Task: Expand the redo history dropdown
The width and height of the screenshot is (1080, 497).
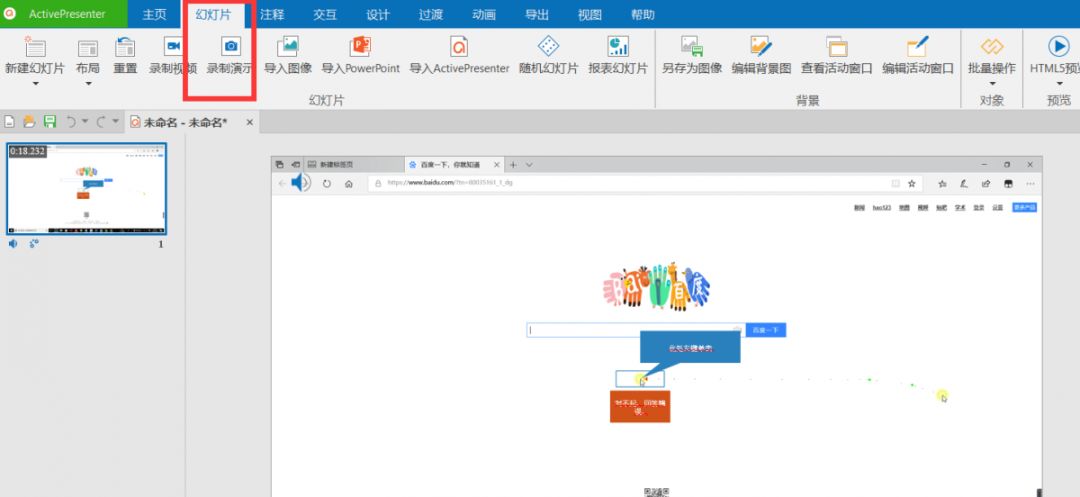Action: (x=116, y=122)
